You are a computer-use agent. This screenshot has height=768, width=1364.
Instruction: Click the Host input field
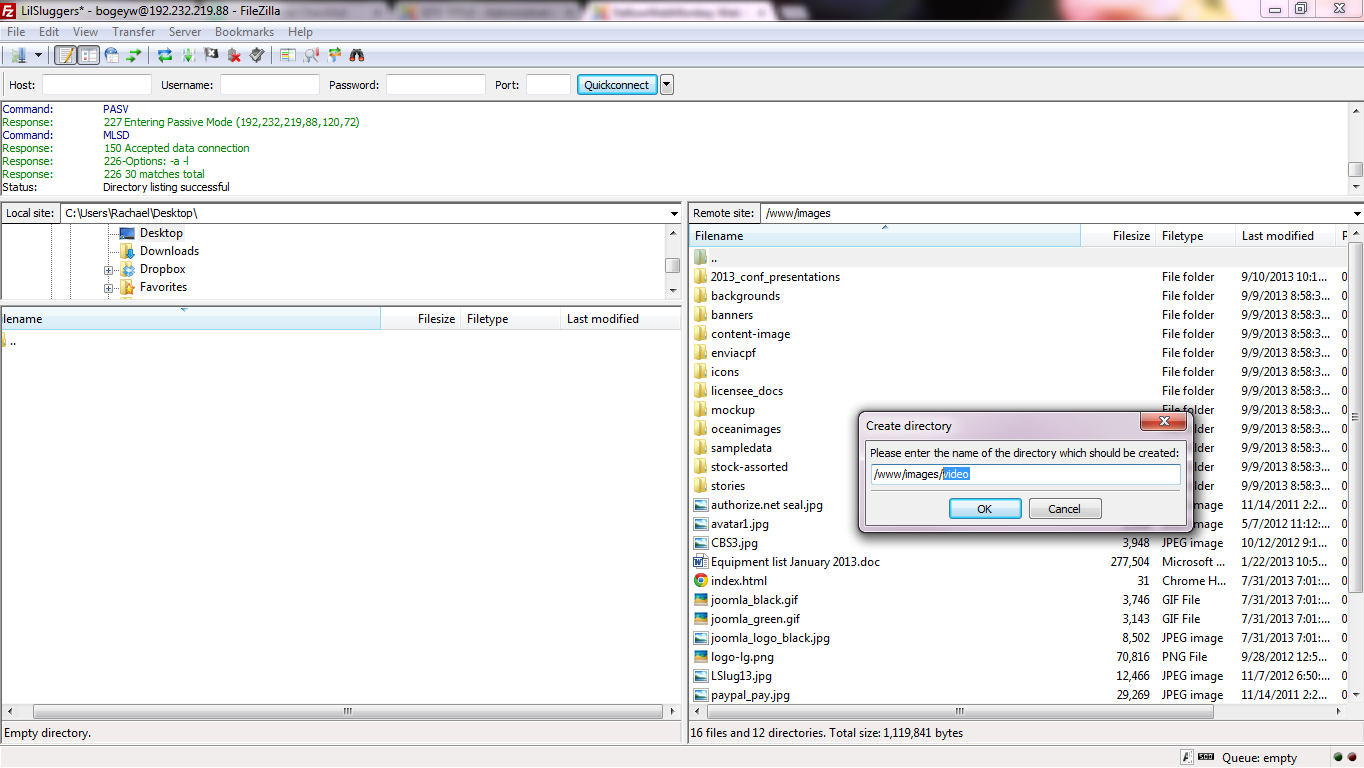click(97, 85)
